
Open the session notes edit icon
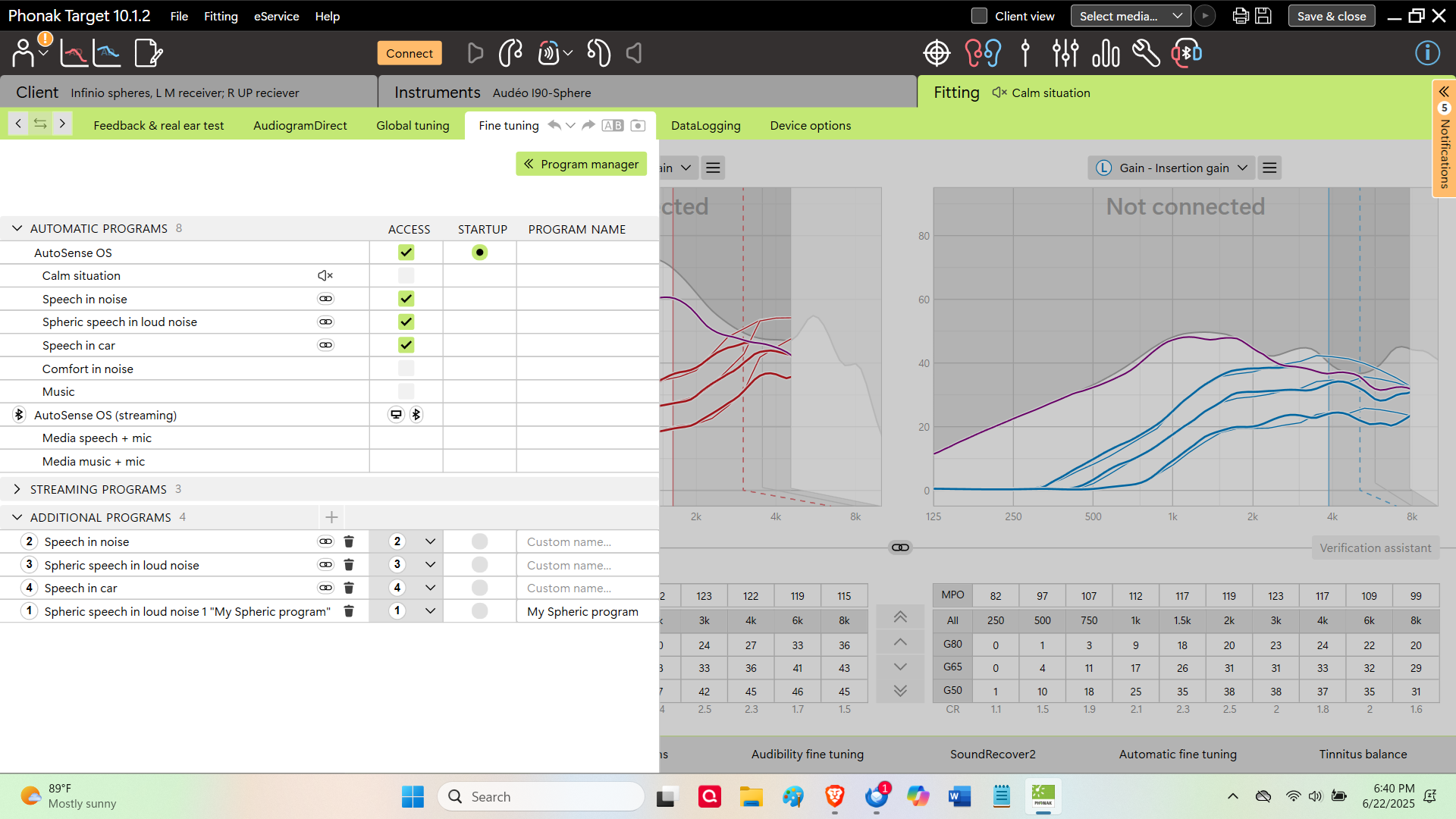click(148, 53)
